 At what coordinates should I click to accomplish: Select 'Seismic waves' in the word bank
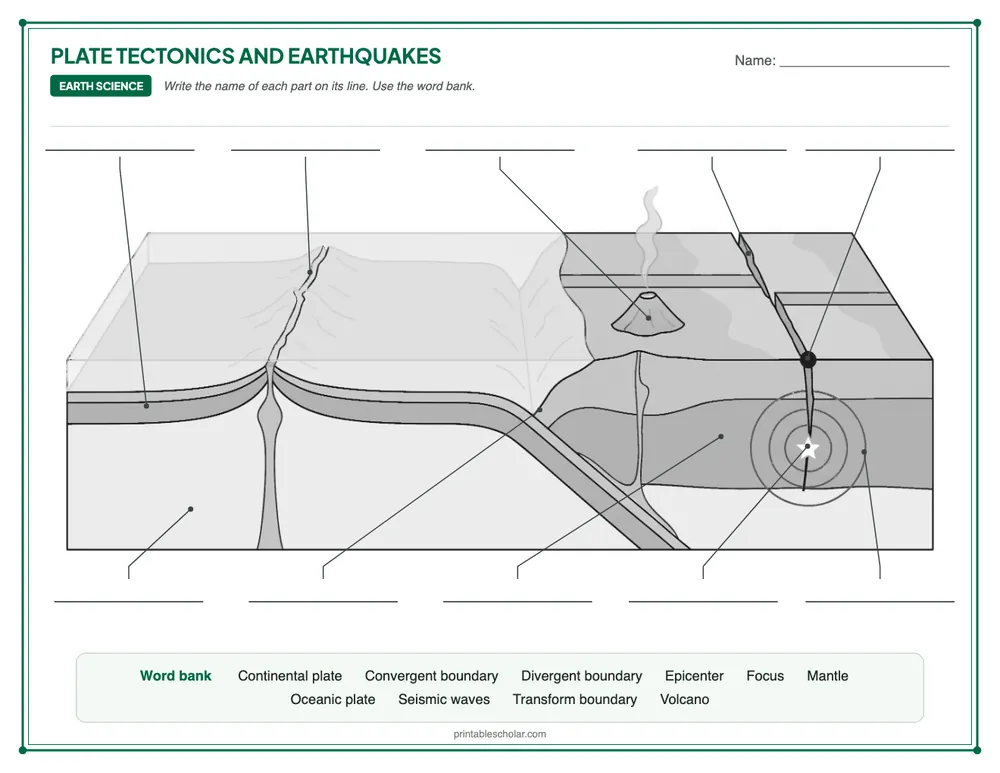tap(444, 699)
